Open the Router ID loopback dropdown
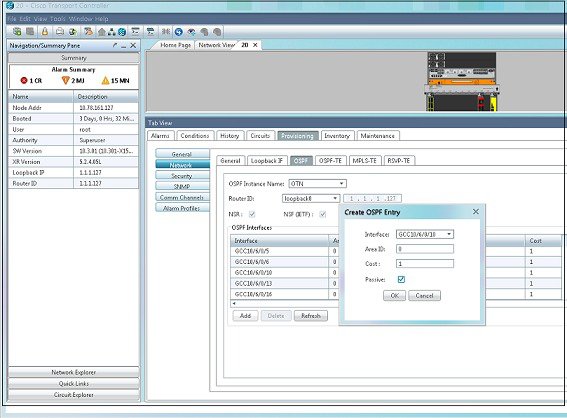 click(x=335, y=199)
